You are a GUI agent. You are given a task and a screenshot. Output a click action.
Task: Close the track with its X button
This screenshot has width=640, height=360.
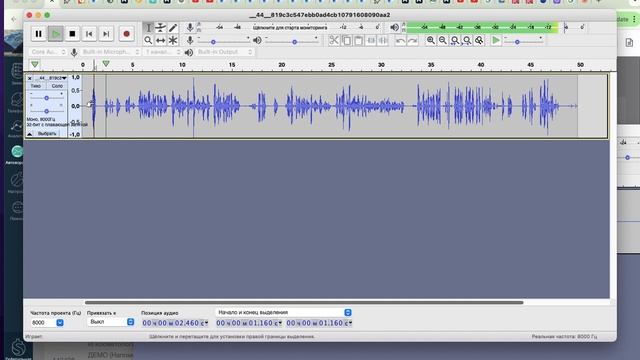30,78
